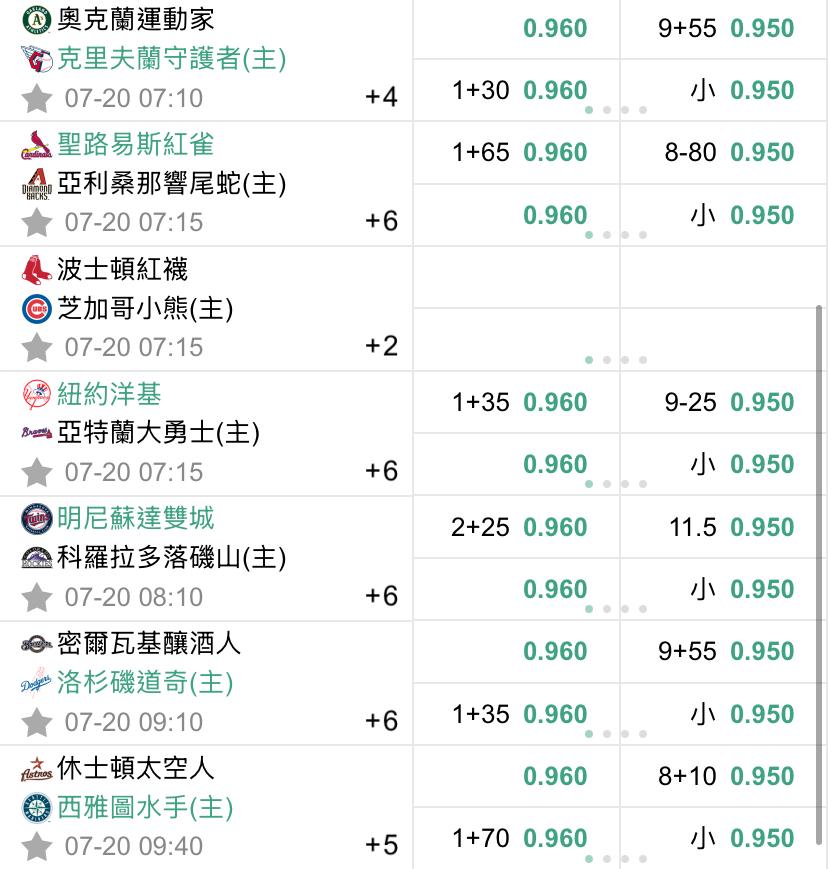Click the Oakland Athletics team logo
The image size is (828, 869).
click(x=36, y=20)
